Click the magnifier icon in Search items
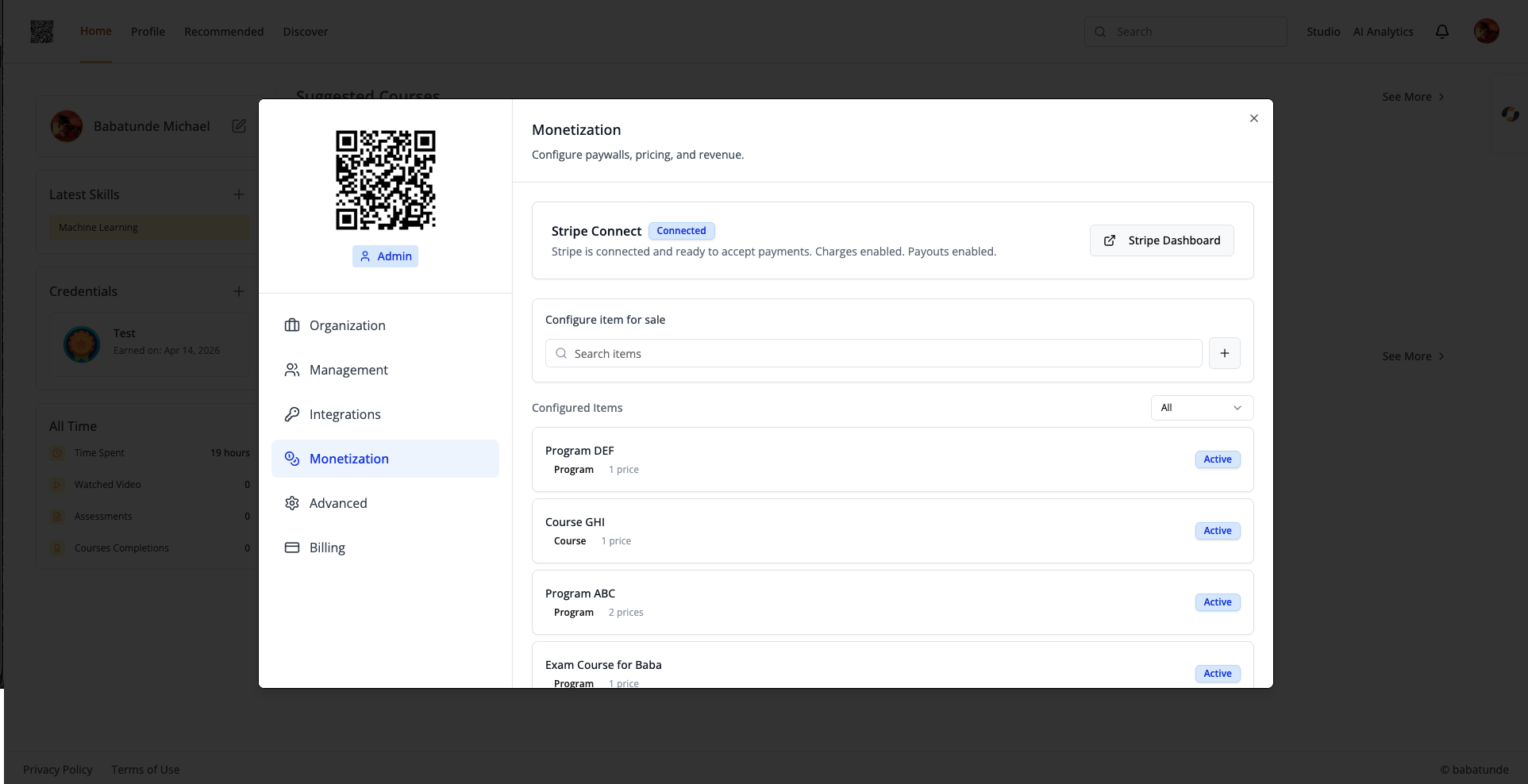1528x784 pixels. (561, 353)
